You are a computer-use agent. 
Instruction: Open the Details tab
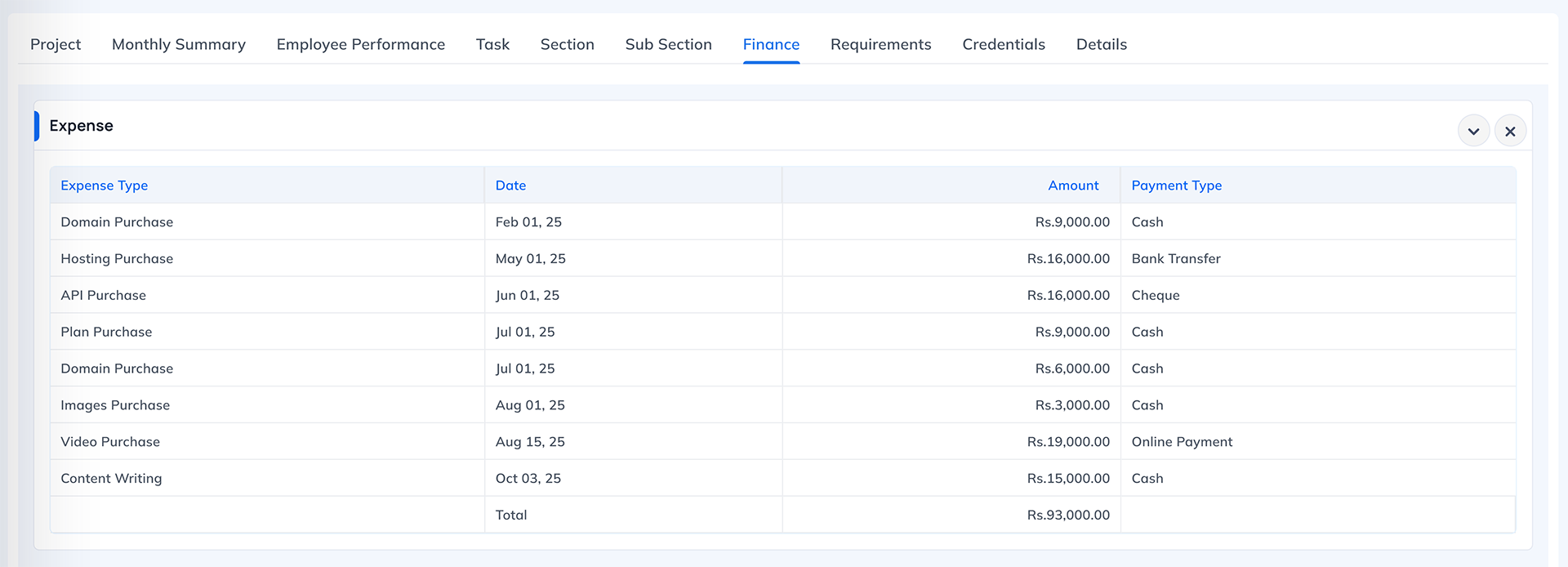pos(1101,44)
